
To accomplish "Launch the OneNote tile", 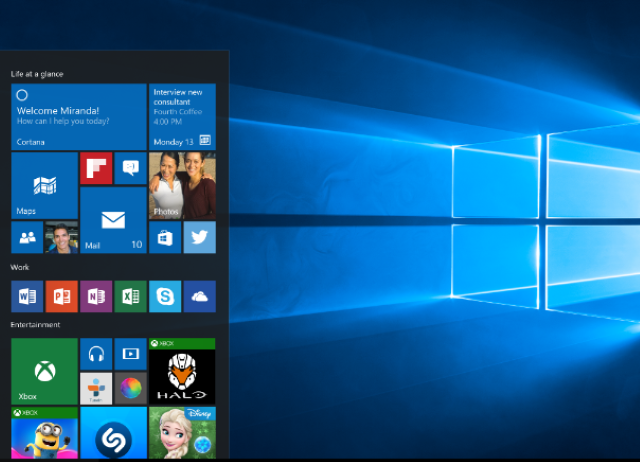I will pos(96,296).
